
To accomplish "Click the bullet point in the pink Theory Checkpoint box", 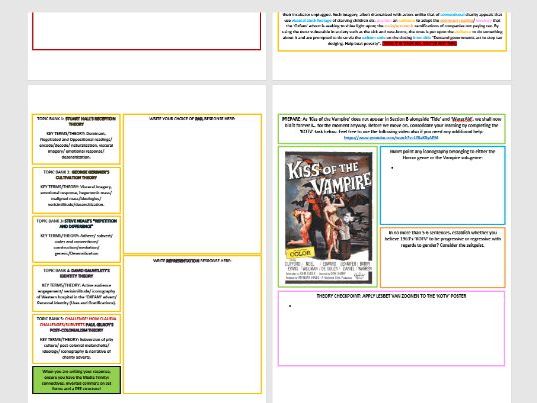I will point(290,306).
